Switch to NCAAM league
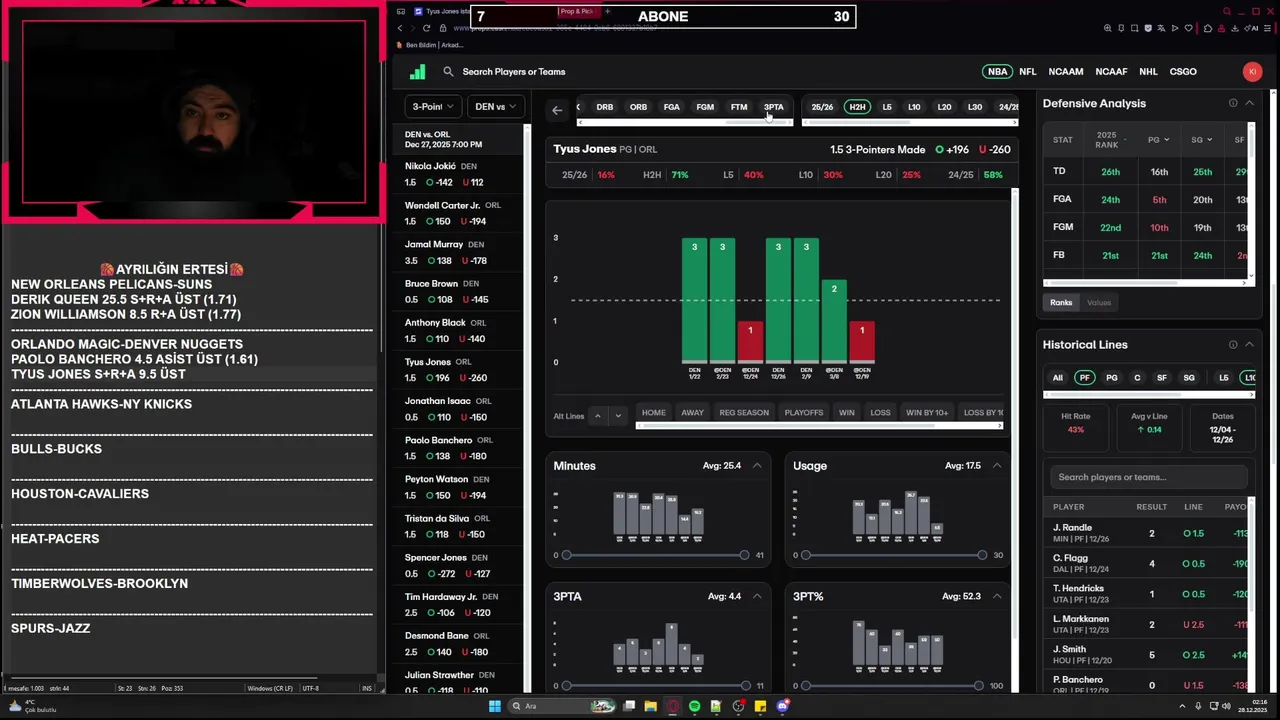Image resolution: width=1280 pixels, height=720 pixels. coord(1065,72)
